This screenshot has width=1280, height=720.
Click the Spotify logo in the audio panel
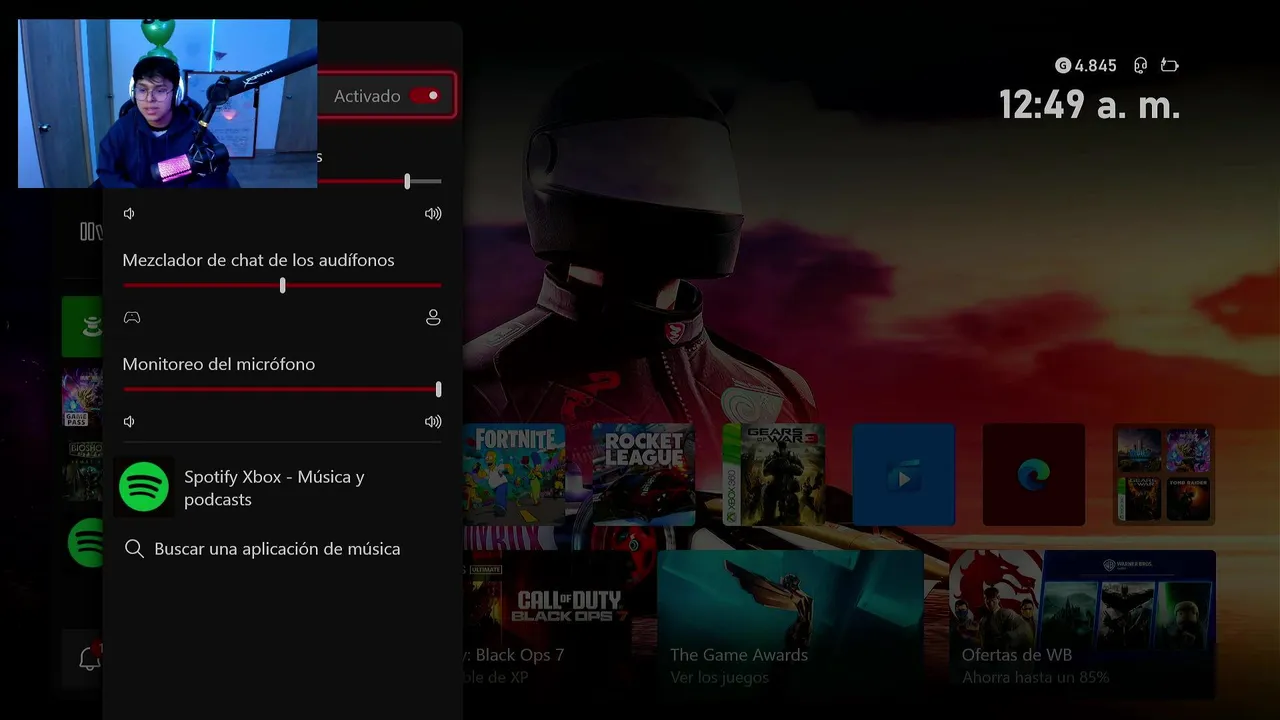coord(144,487)
